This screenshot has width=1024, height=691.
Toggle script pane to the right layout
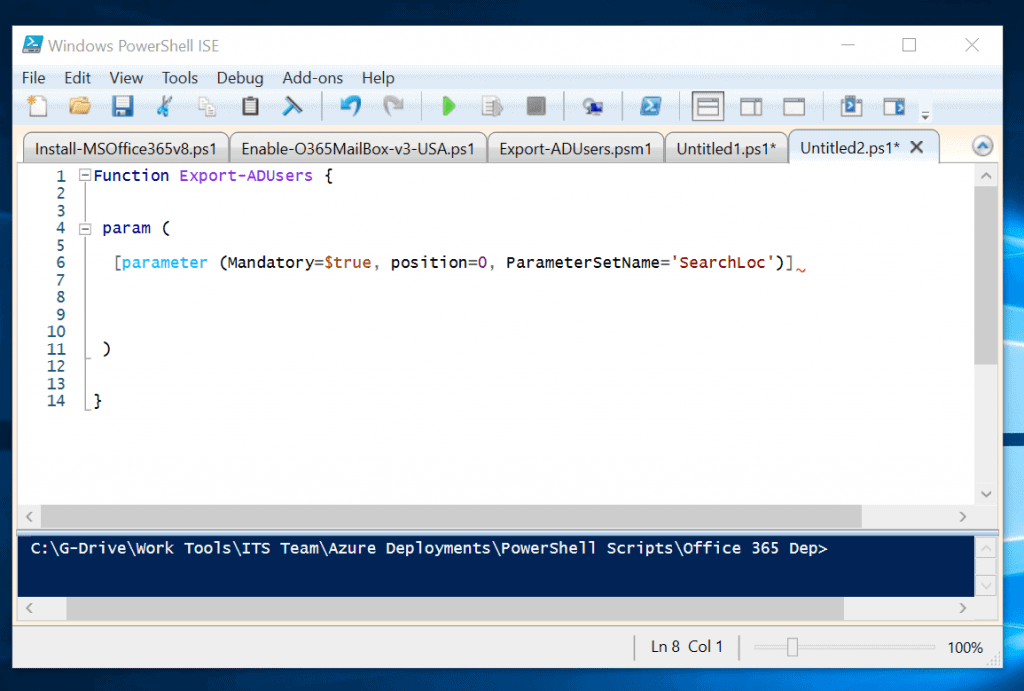[x=751, y=105]
